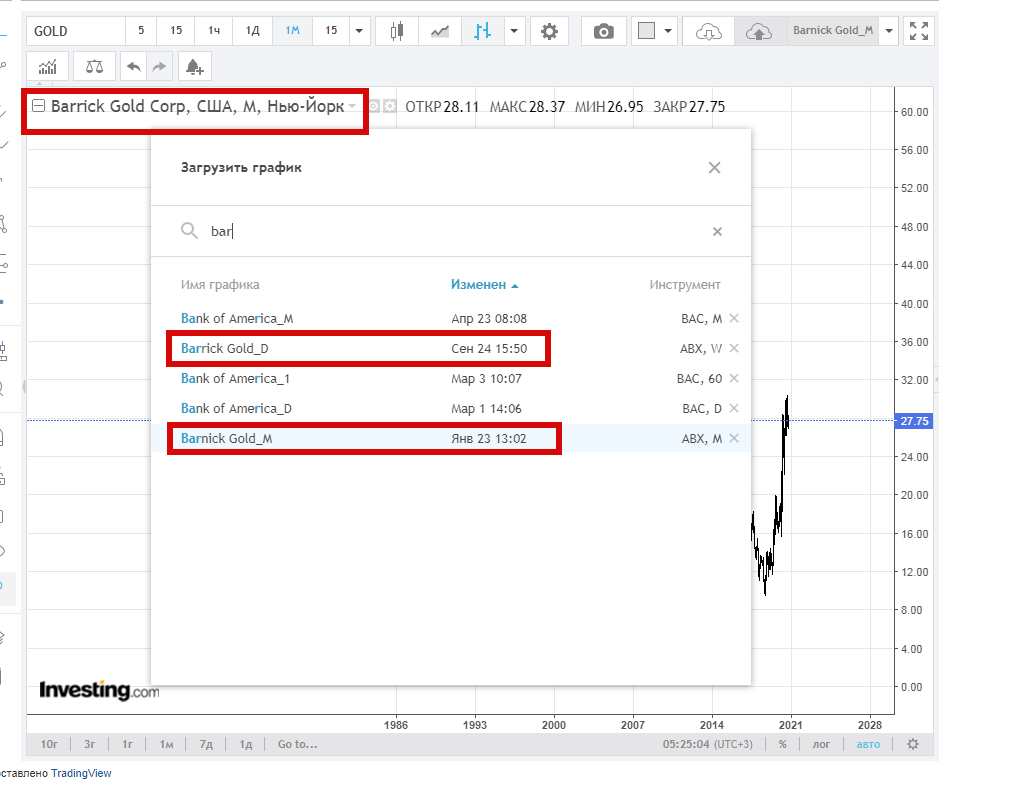Click the undo arrow

click(134, 66)
